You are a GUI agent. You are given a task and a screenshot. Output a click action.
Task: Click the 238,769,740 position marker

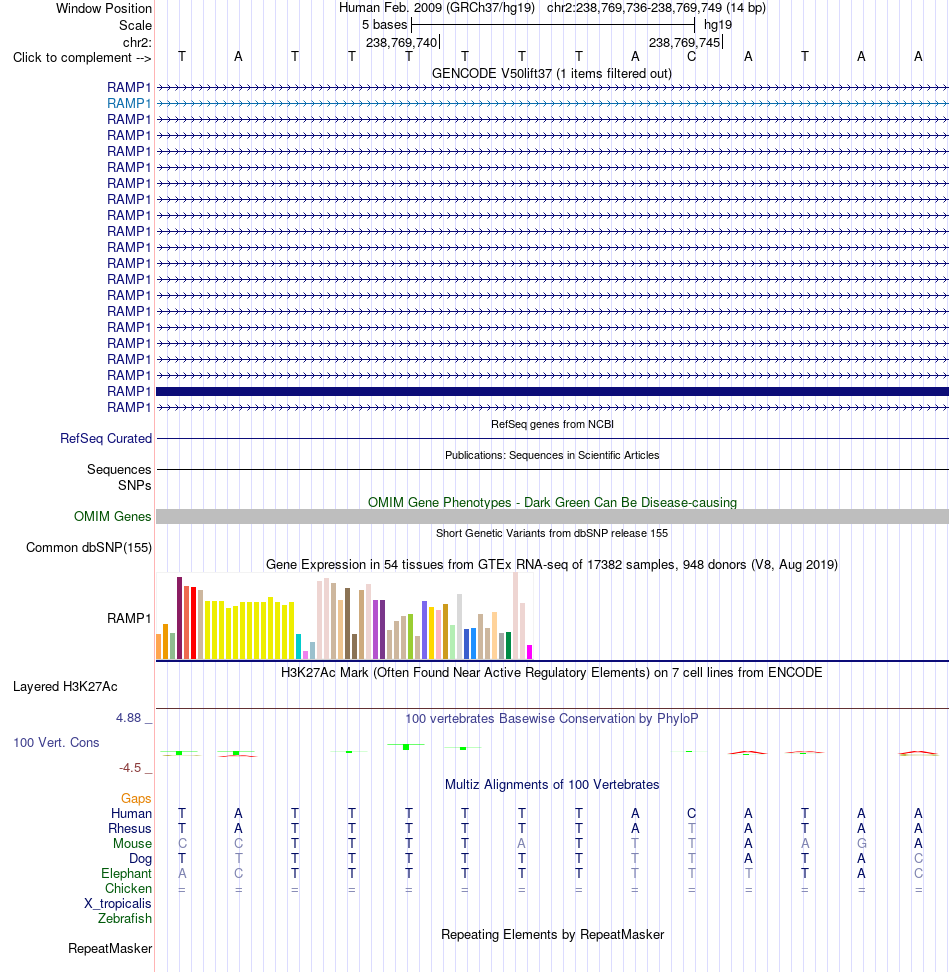point(402,42)
